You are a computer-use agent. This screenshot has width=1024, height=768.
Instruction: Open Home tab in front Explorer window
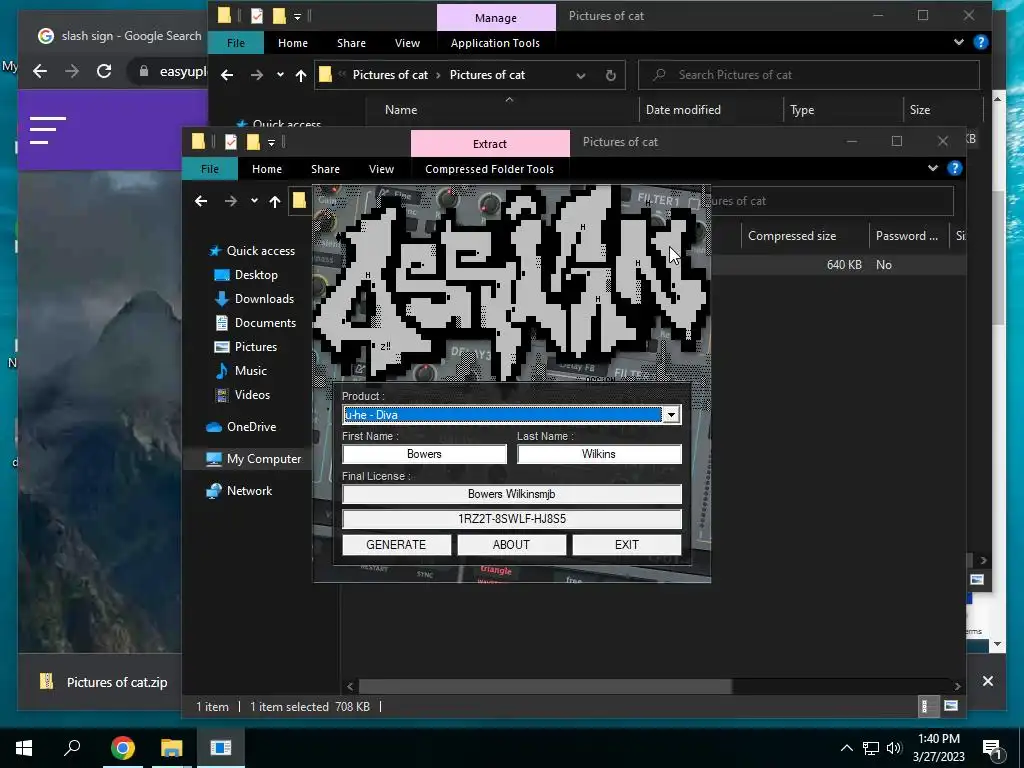[x=267, y=168]
